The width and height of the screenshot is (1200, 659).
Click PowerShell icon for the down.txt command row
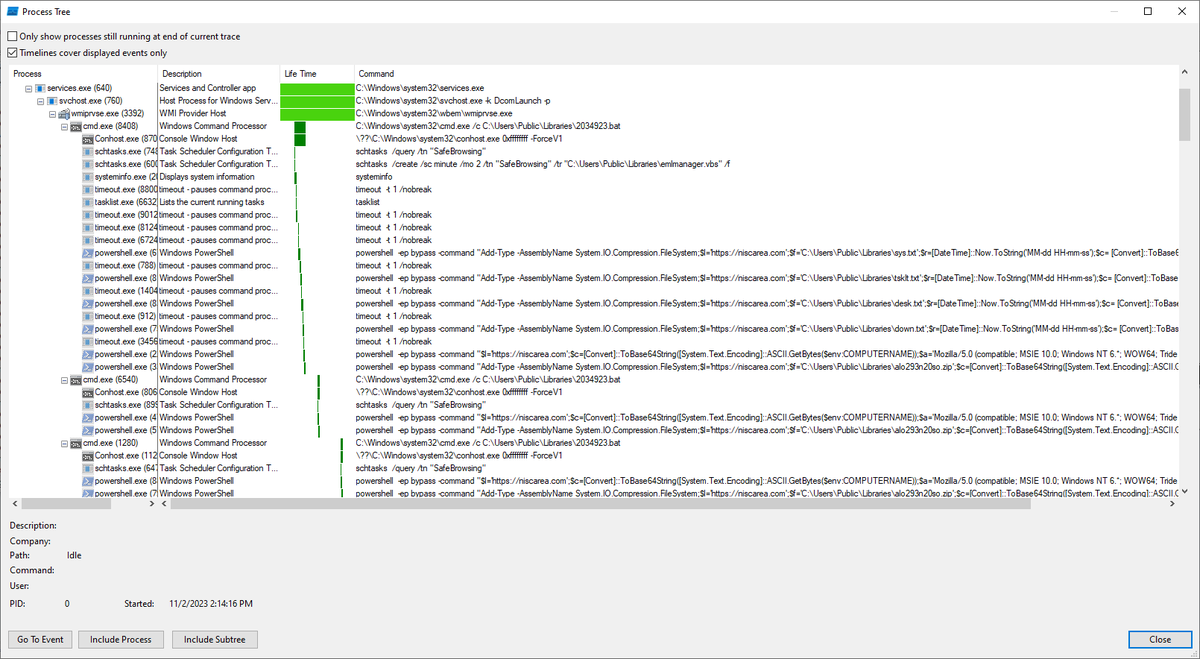pos(88,329)
